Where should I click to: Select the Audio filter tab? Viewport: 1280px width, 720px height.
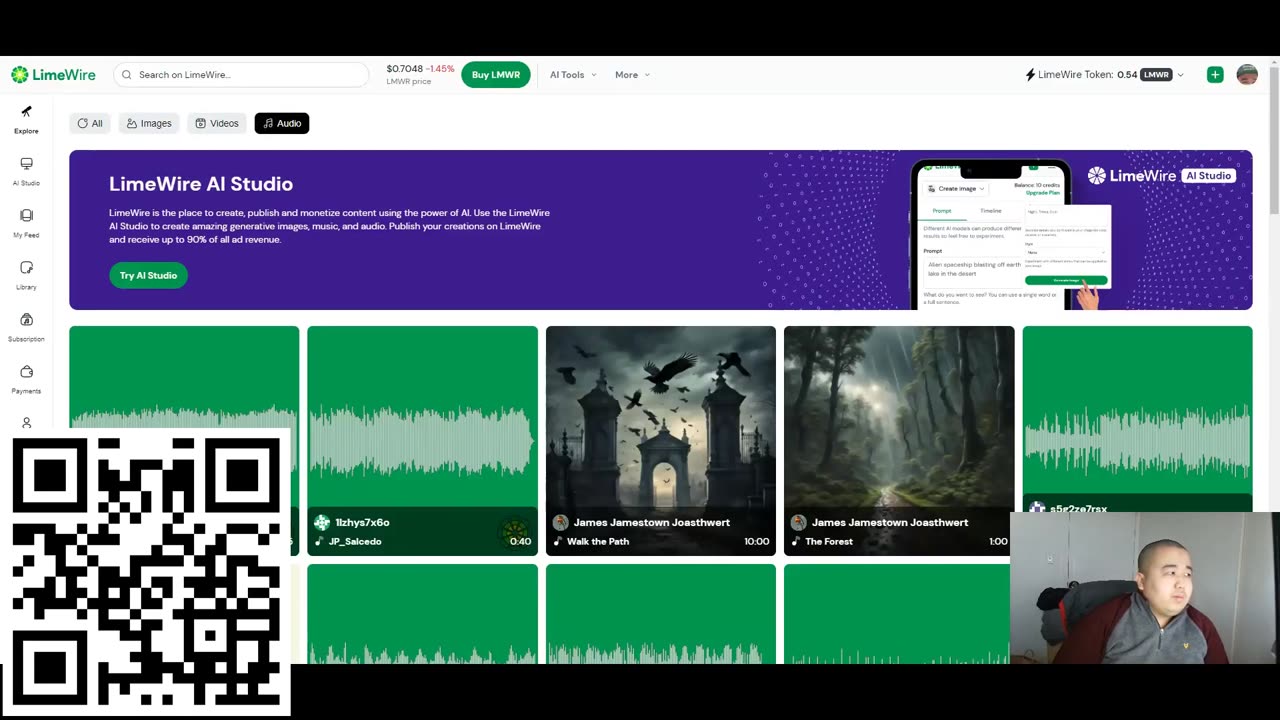pyautogui.click(x=282, y=123)
